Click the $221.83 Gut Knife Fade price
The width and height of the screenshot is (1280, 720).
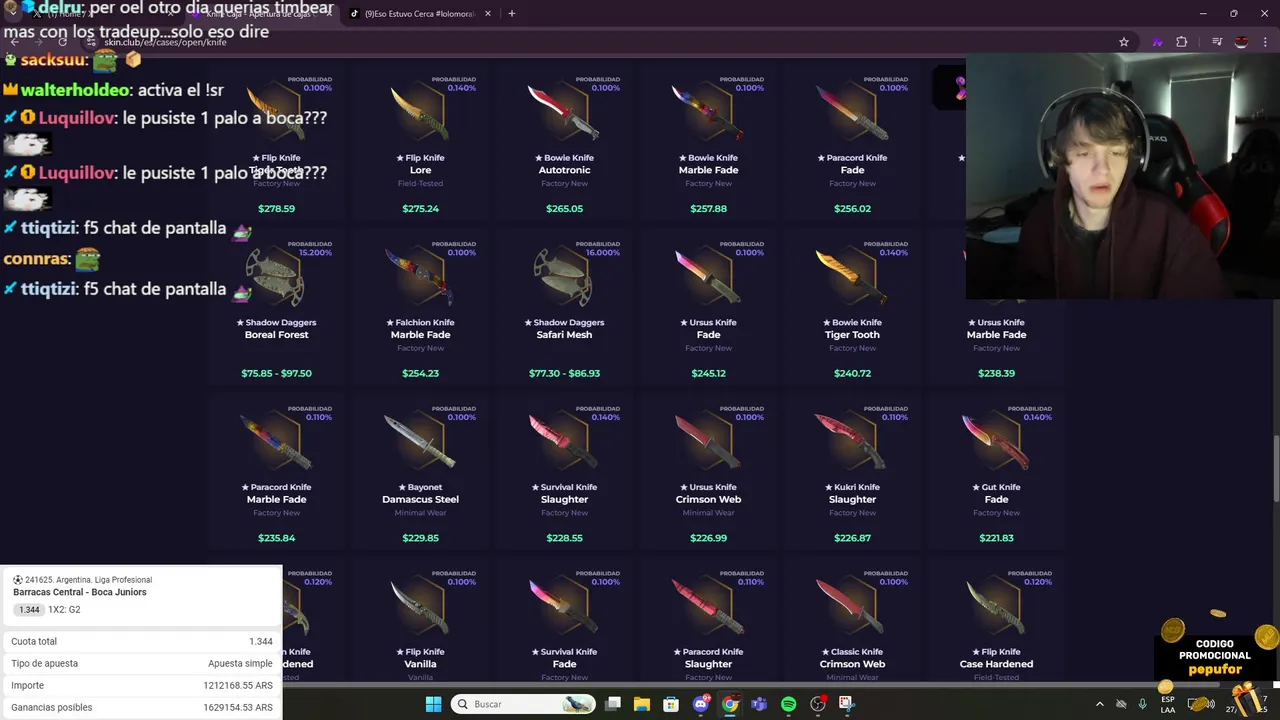pyautogui.click(x=996, y=538)
